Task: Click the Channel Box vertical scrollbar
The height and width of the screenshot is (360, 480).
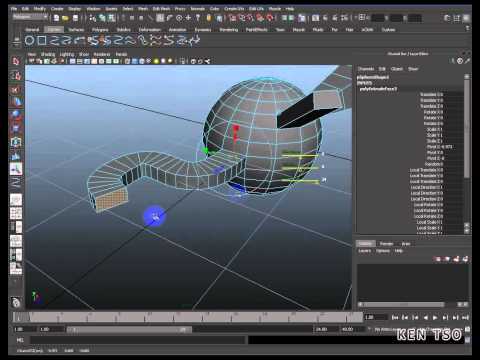Action: [467, 128]
